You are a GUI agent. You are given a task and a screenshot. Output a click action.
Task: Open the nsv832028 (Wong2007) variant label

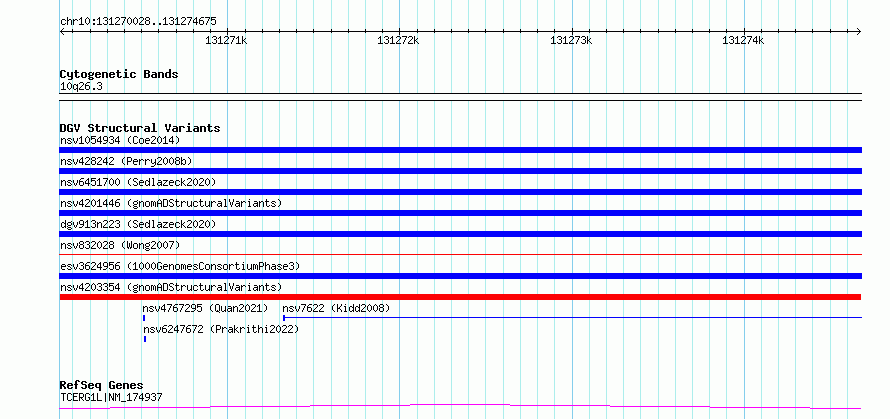120,245
